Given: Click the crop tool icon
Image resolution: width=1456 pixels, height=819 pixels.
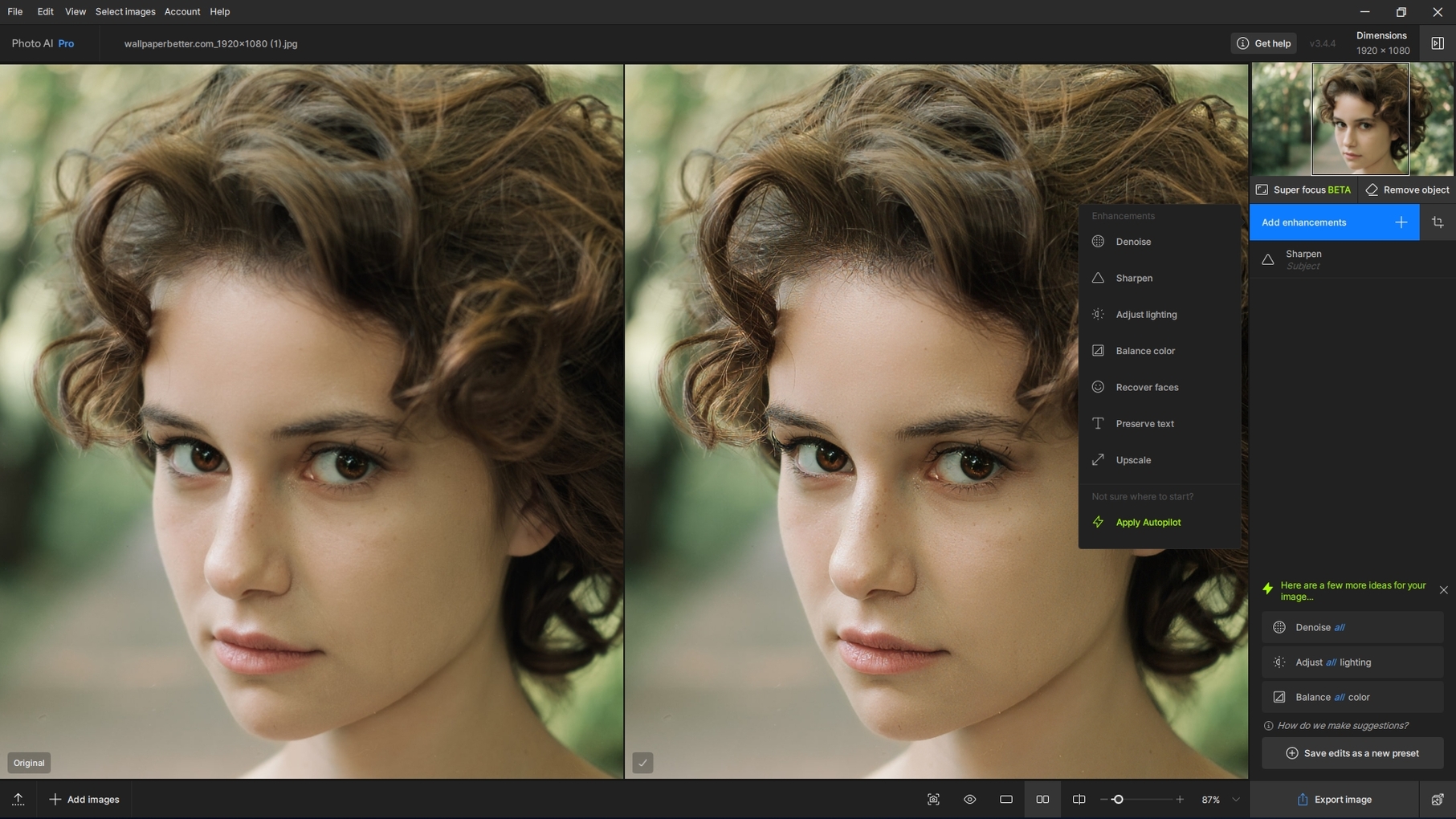Looking at the screenshot, I should click(x=1438, y=222).
